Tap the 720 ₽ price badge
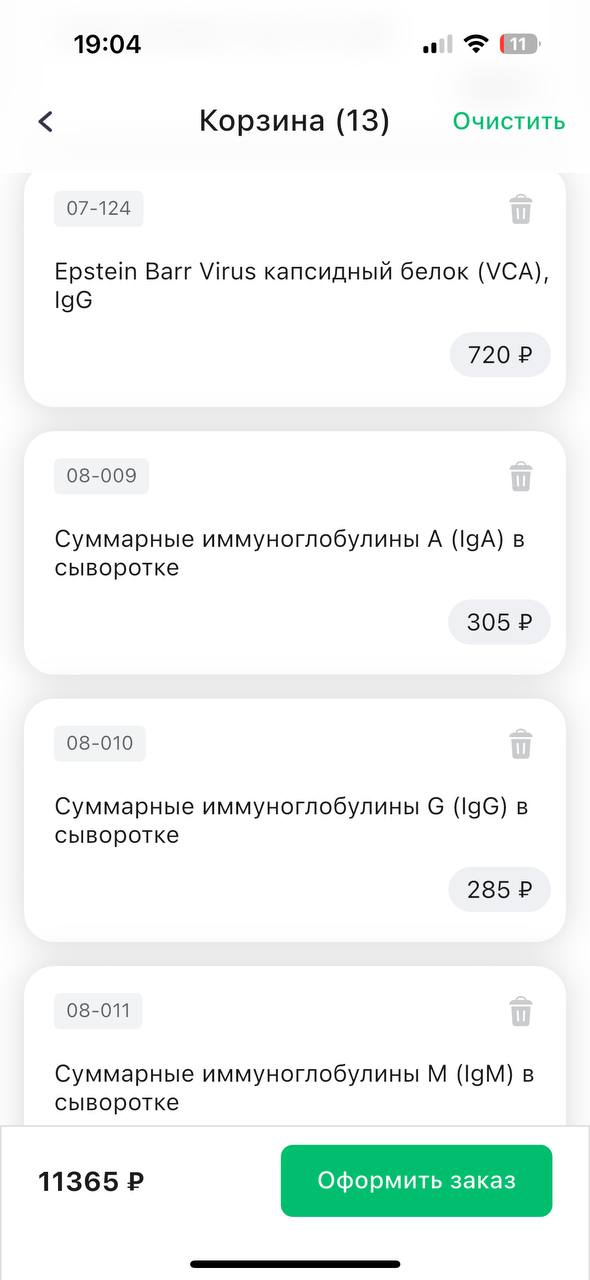Viewport: 590px width, 1280px height. (x=500, y=354)
